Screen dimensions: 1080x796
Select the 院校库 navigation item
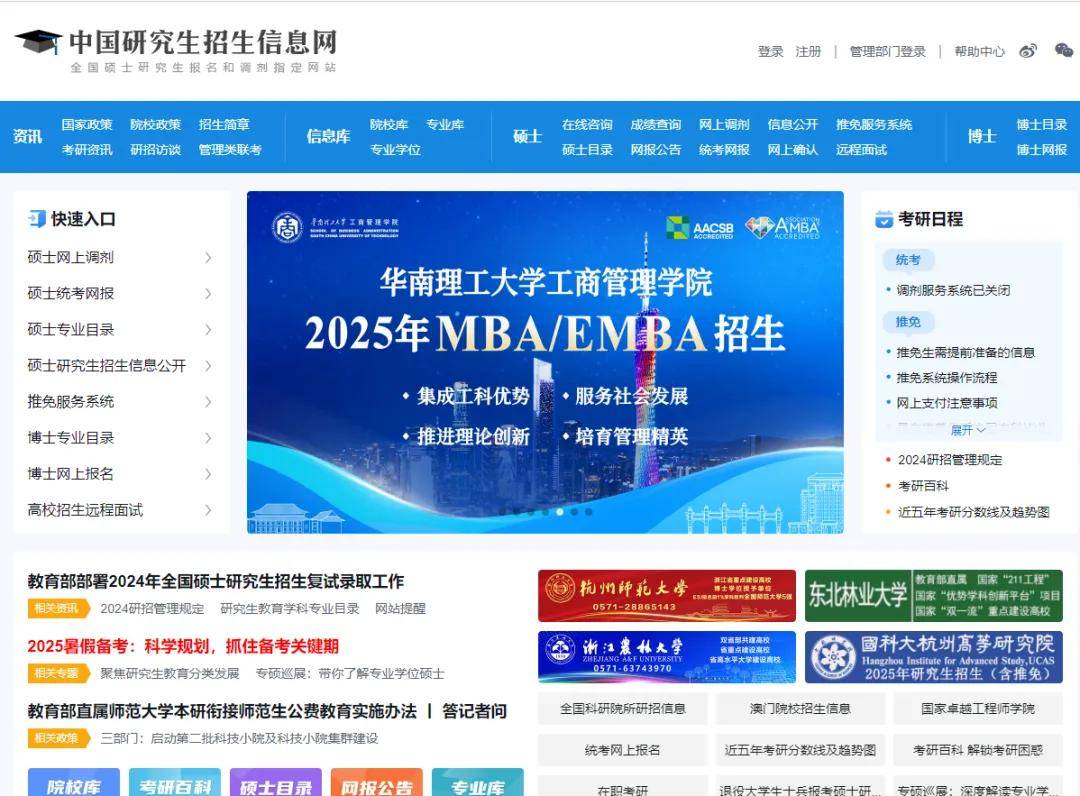388,125
